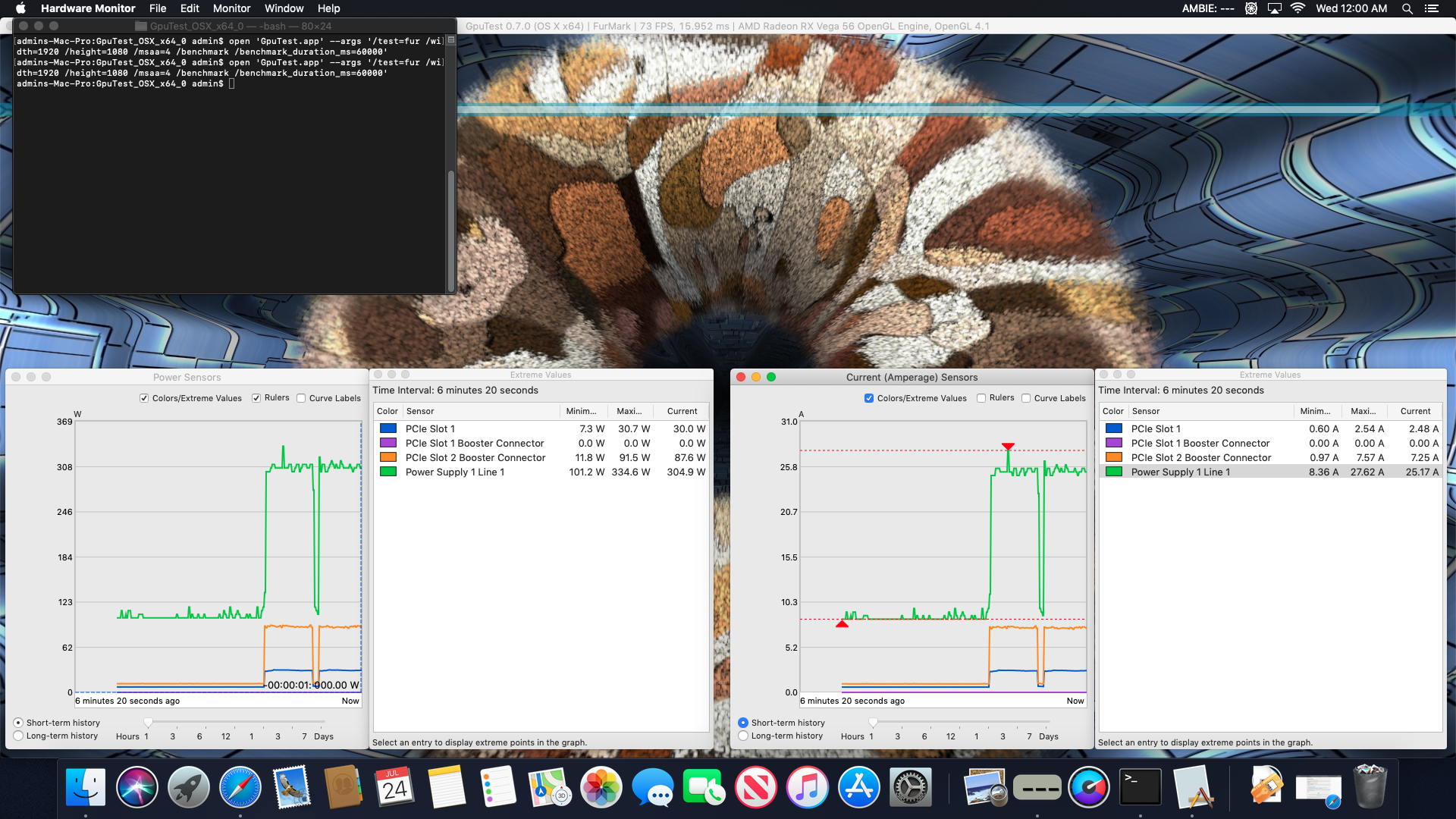Screen dimensions: 1456x819
Task: Click orange PCIe Slot 2 Booster swatch, amperage table
Action: pyautogui.click(x=1114, y=457)
